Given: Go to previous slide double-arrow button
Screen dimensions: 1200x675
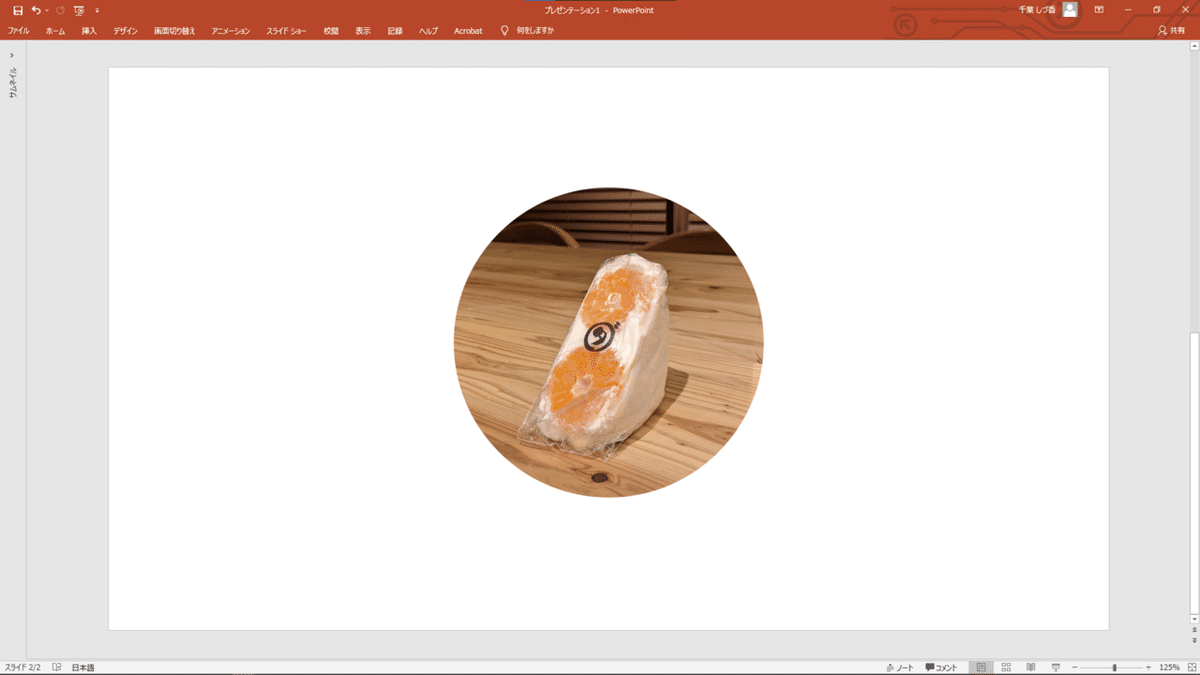Looking at the screenshot, I should point(1195,630).
